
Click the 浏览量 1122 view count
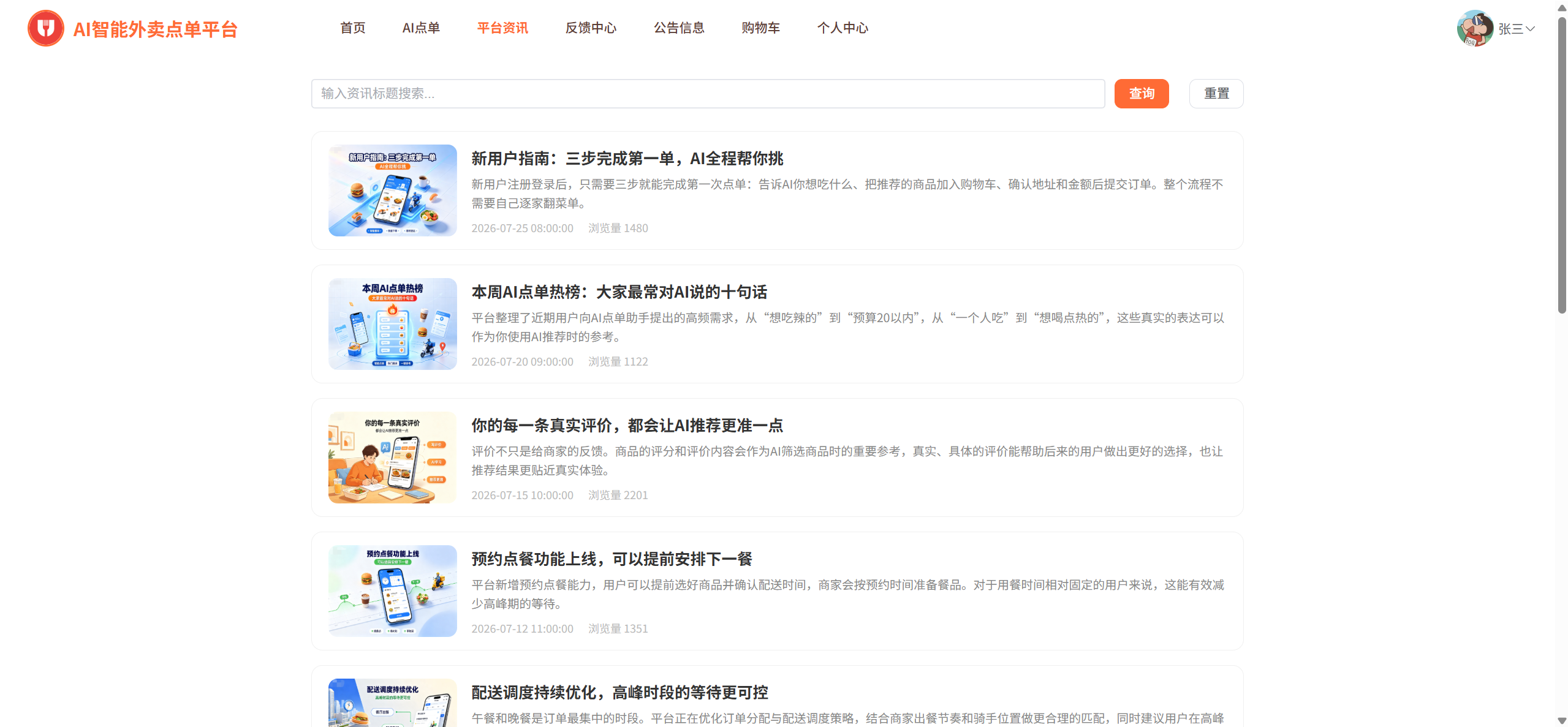[x=618, y=361]
